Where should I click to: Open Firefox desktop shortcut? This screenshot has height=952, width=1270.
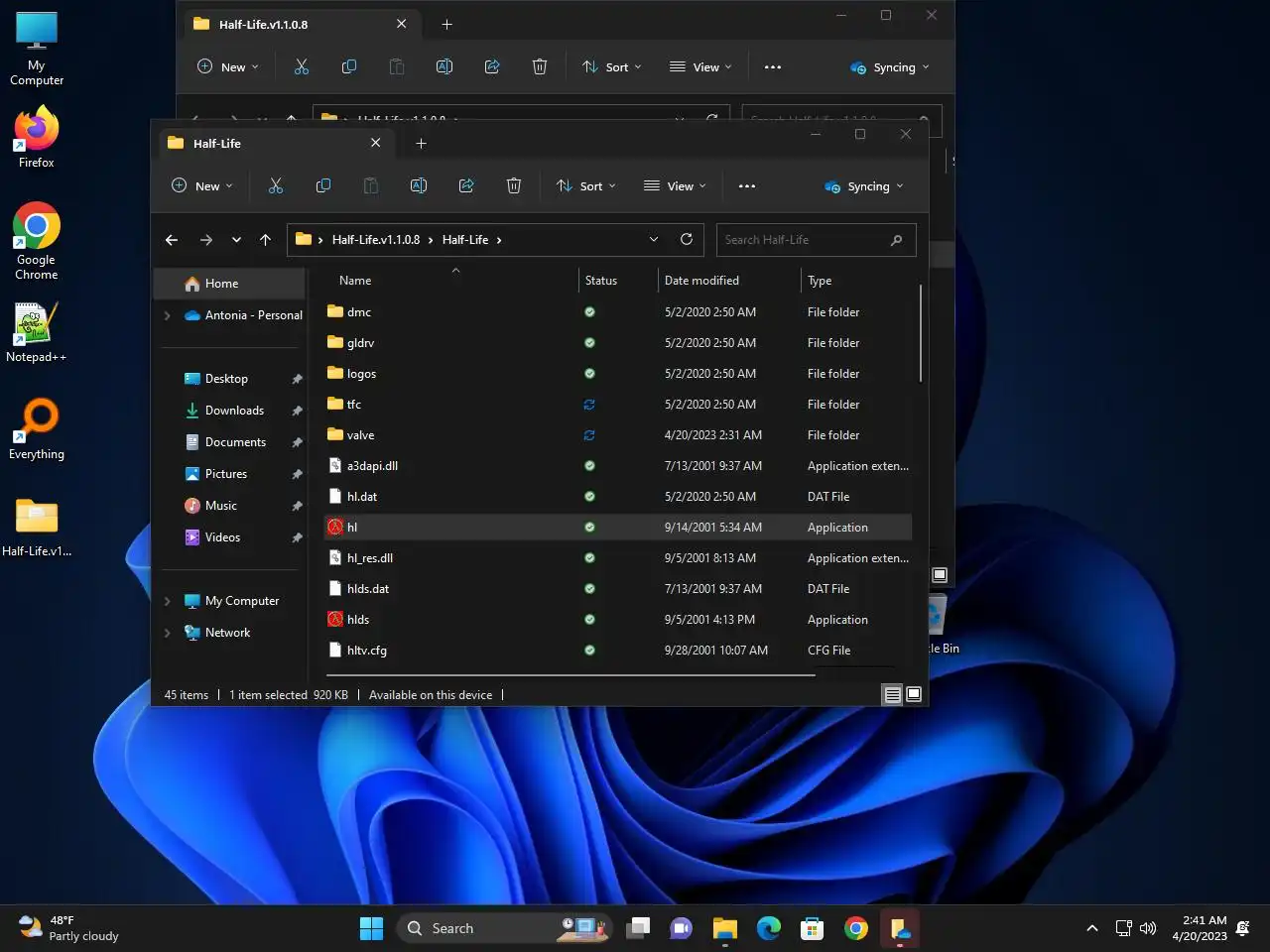pyautogui.click(x=37, y=139)
